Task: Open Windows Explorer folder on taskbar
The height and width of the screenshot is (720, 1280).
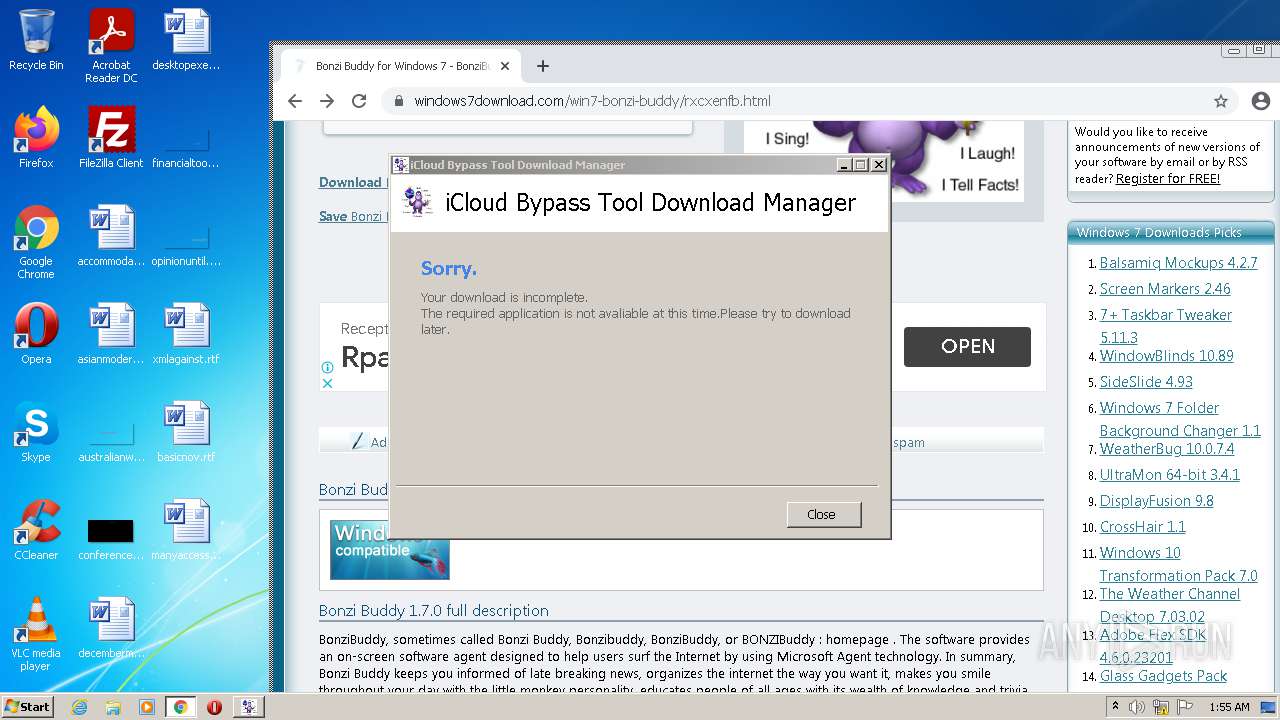Action: tap(113, 707)
